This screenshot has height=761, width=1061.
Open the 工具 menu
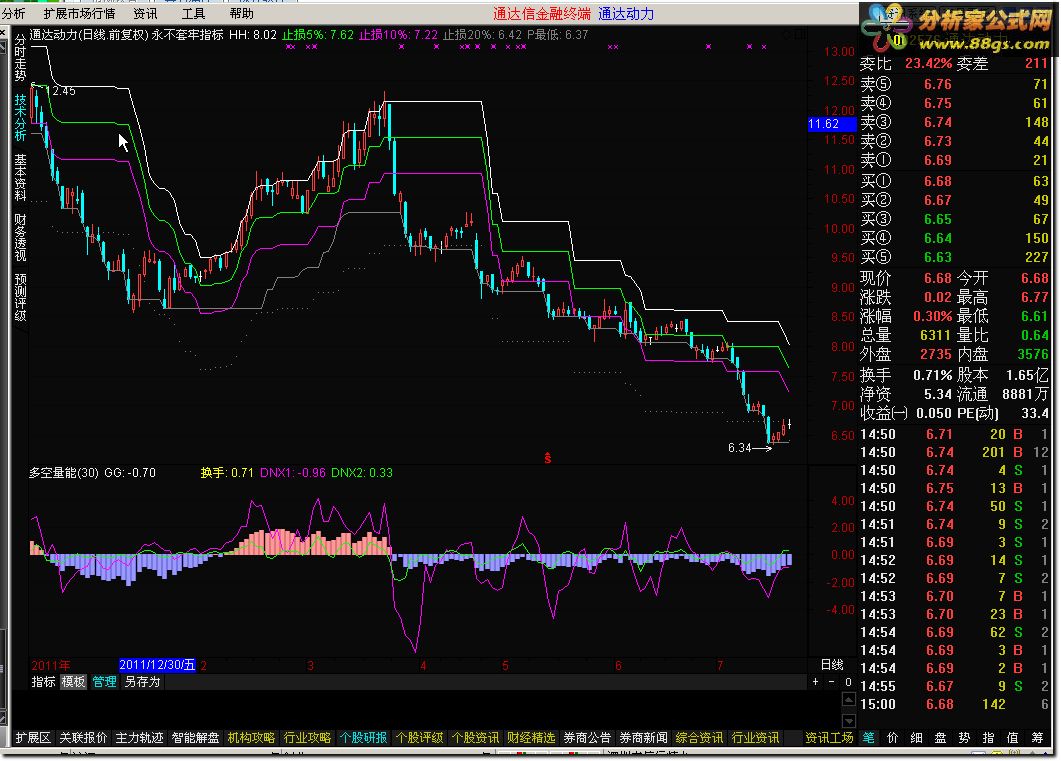pos(194,14)
